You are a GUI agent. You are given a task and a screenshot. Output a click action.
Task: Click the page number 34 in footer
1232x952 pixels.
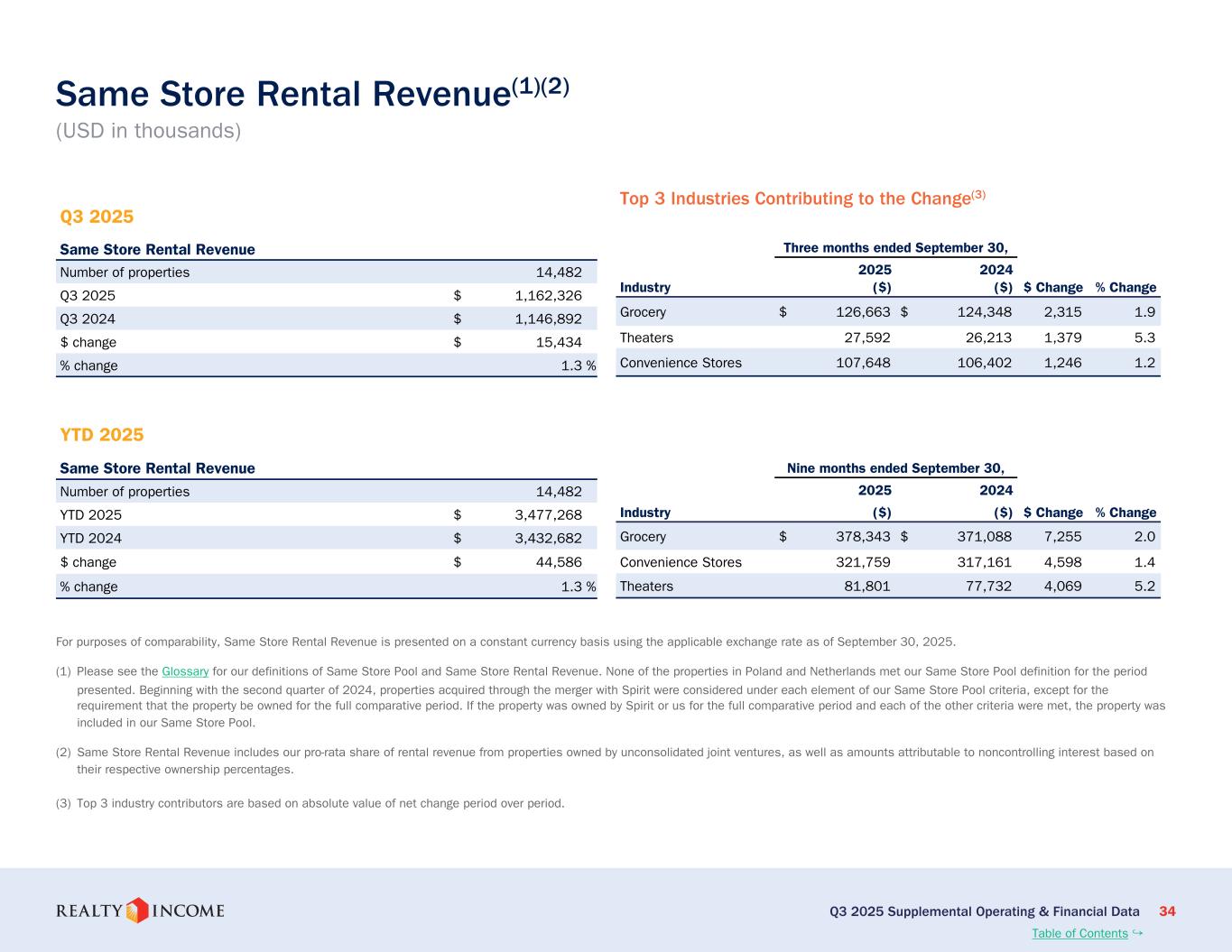(x=1167, y=911)
